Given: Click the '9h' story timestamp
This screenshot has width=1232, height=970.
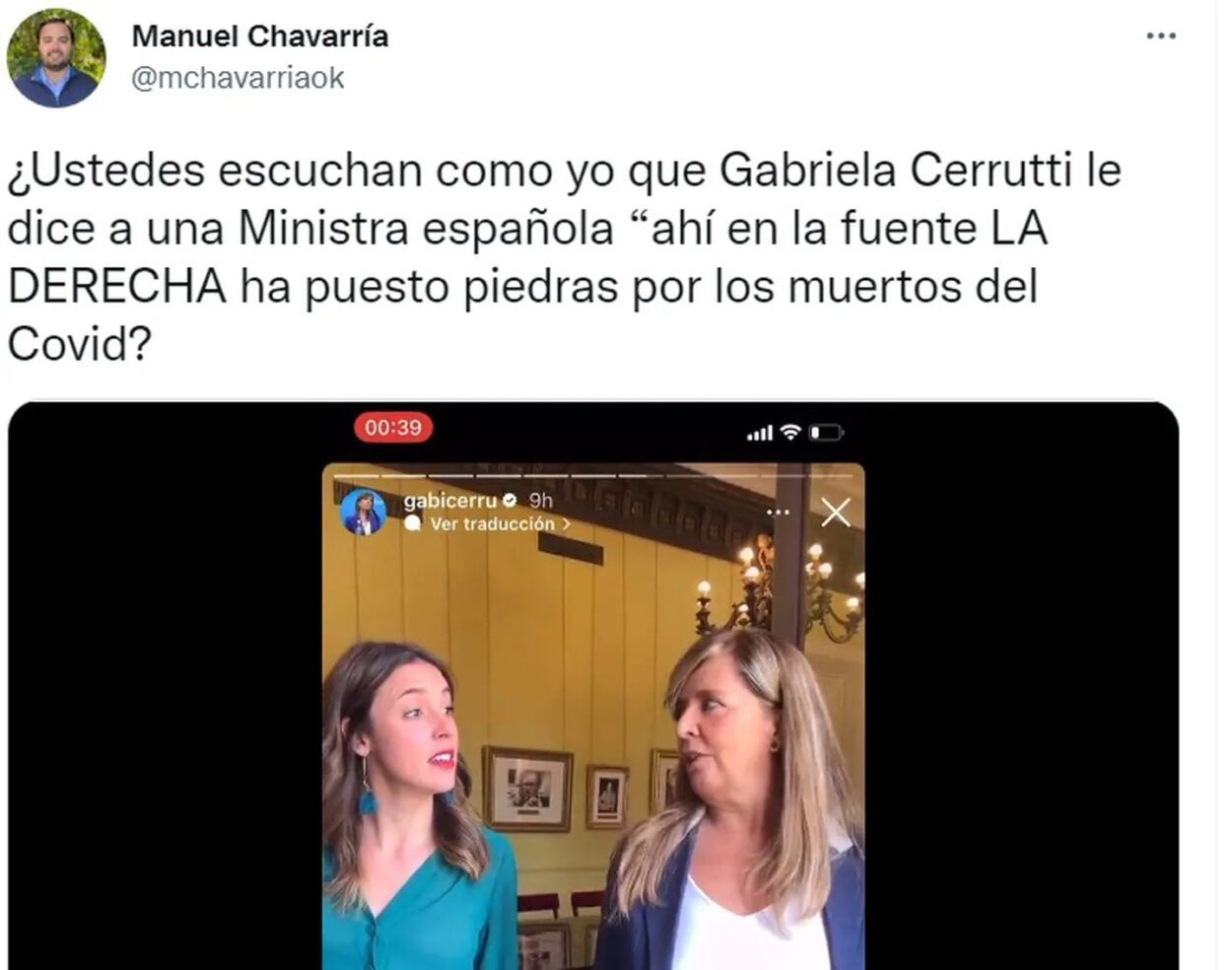Looking at the screenshot, I should coord(541,501).
